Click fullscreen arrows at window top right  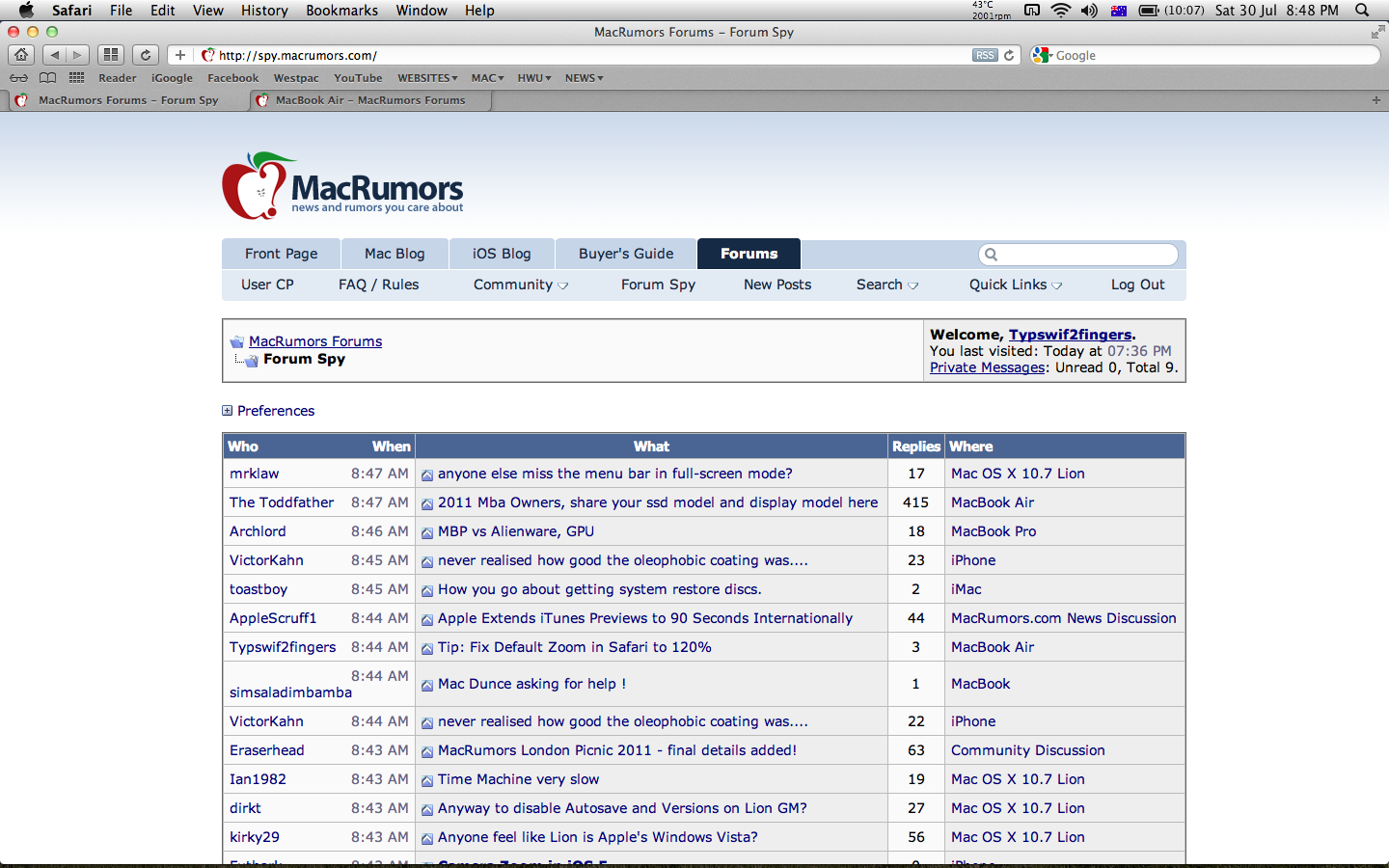point(1377,32)
